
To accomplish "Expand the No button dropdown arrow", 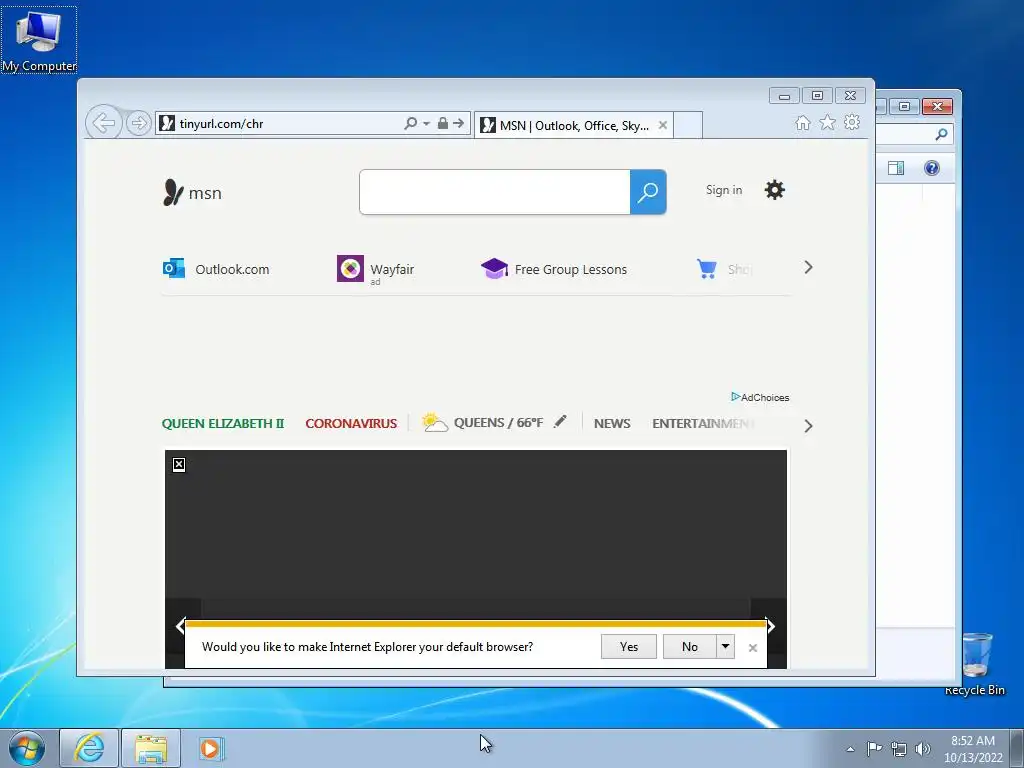I will [x=726, y=647].
